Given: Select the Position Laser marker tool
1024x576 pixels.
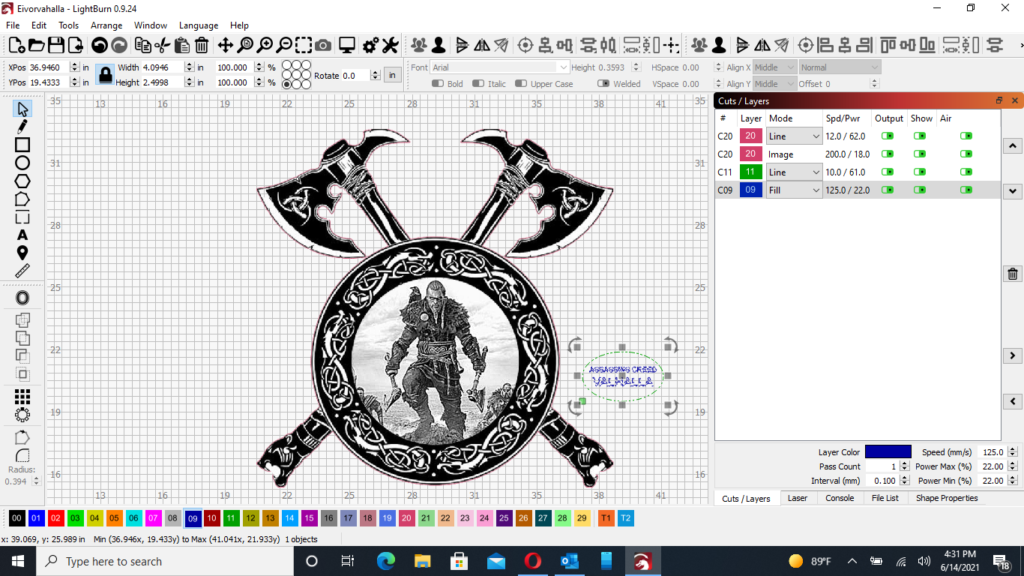Looking at the screenshot, I should click(x=22, y=253).
